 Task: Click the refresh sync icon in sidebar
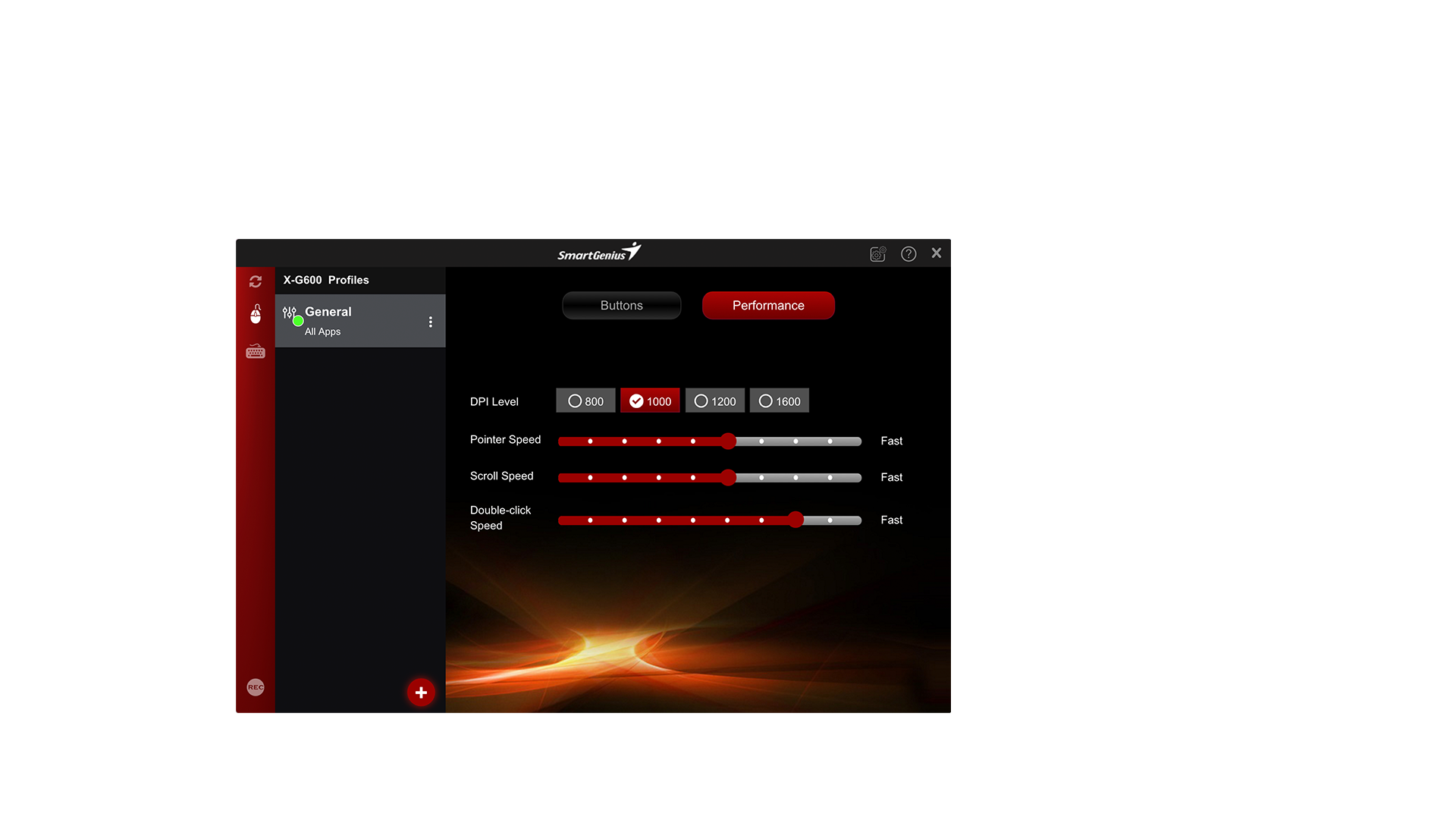tap(256, 281)
